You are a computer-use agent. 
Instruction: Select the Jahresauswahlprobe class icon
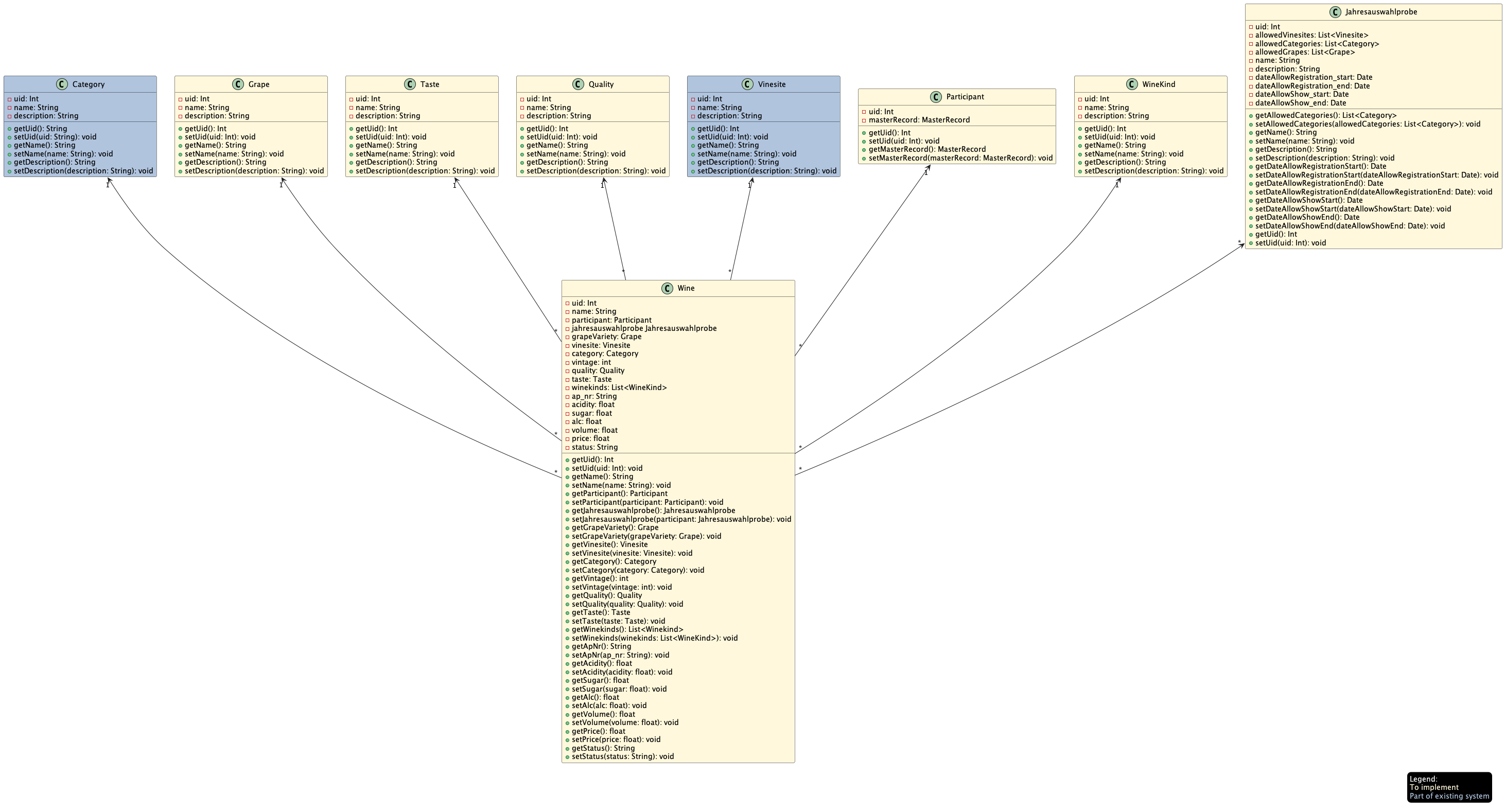tap(1335, 12)
